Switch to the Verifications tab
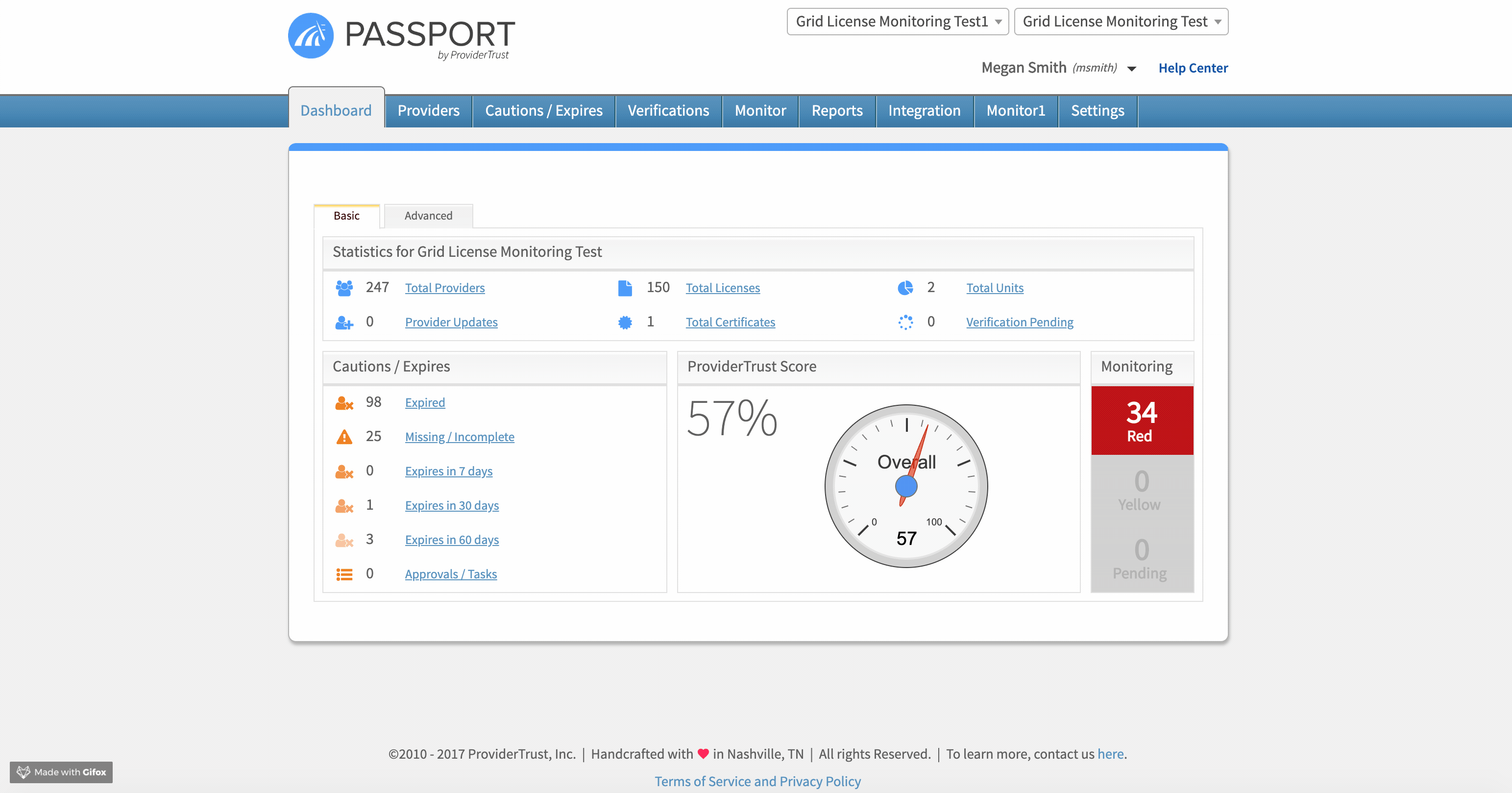The image size is (1512, 793). pyautogui.click(x=669, y=110)
